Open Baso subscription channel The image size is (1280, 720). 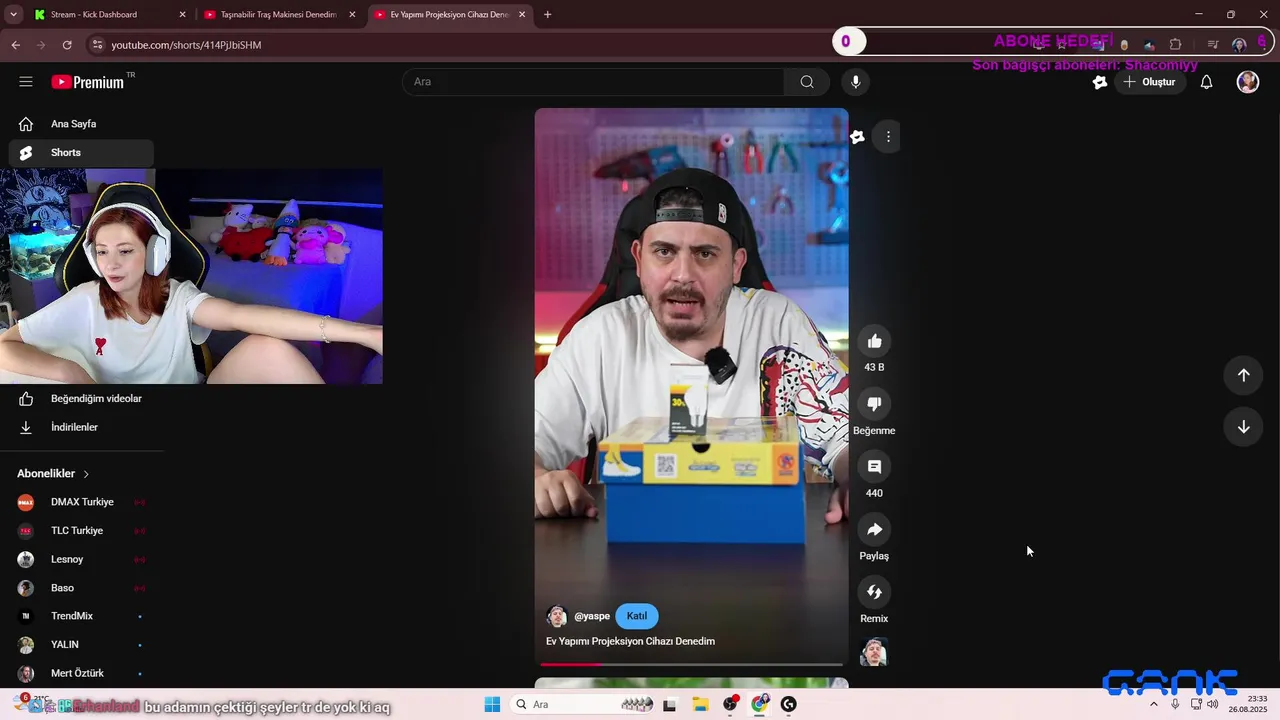click(80, 588)
